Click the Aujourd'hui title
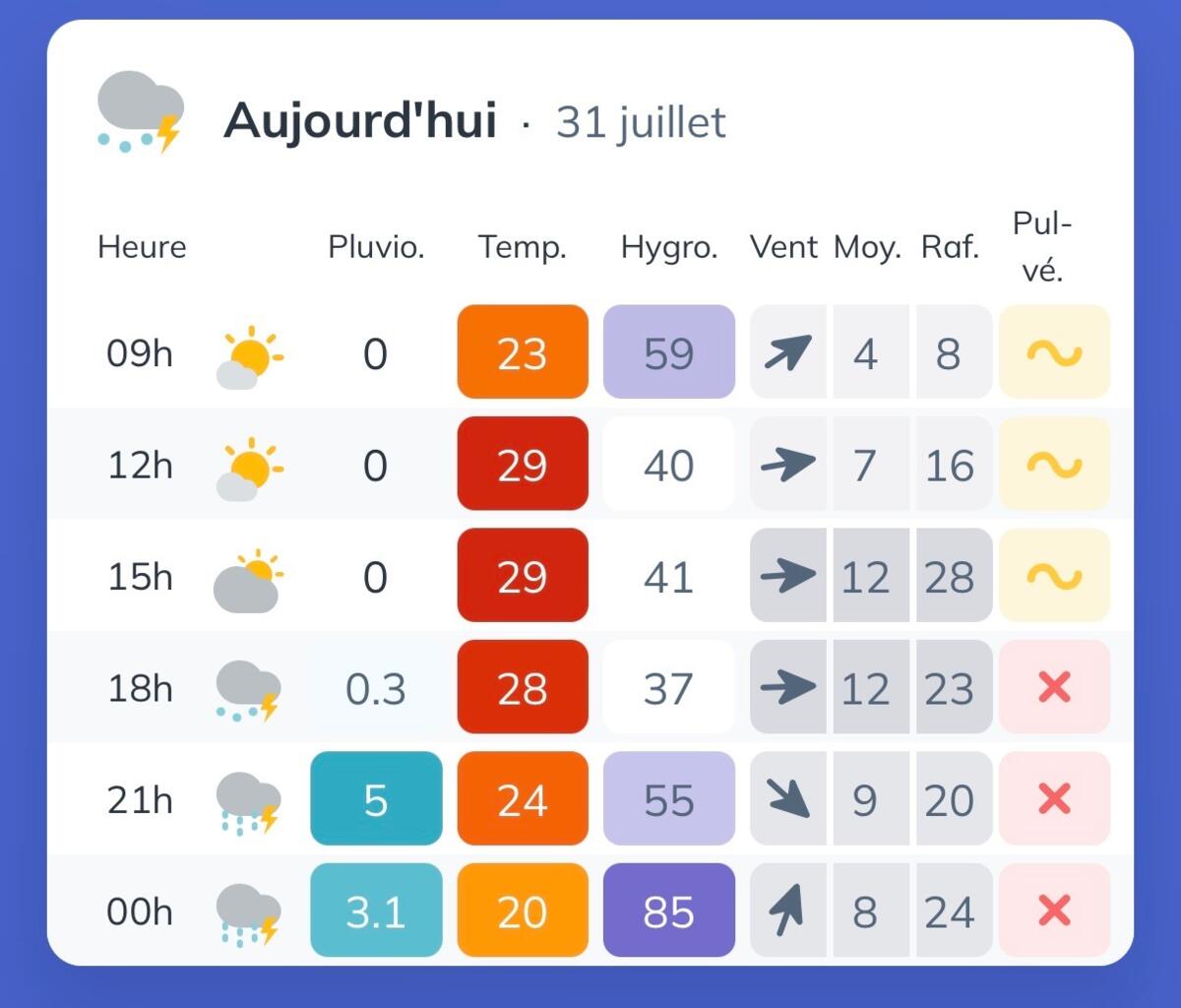The height and width of the screenshot is (1008, 1181). (x=360, y=120)
